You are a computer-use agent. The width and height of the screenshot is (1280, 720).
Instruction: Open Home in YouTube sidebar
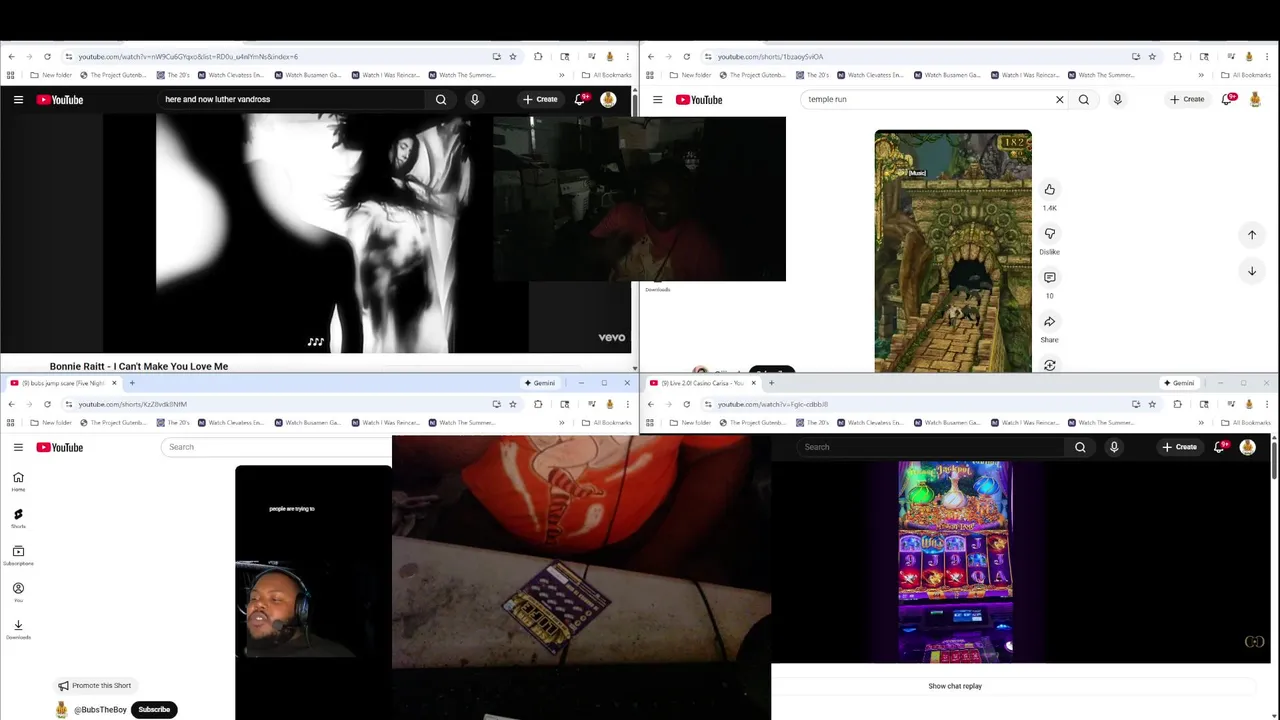(18, 481)
